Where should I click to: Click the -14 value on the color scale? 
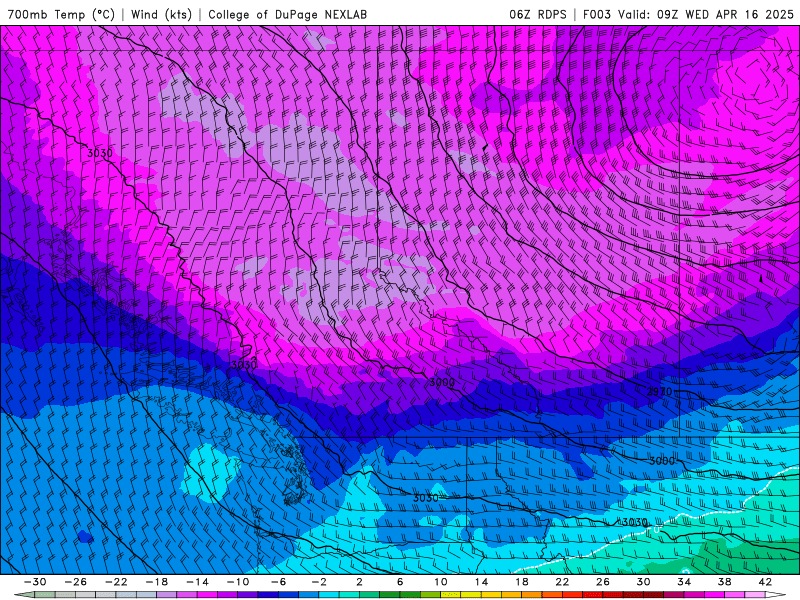pyautogui.click(x=197, y=582)
